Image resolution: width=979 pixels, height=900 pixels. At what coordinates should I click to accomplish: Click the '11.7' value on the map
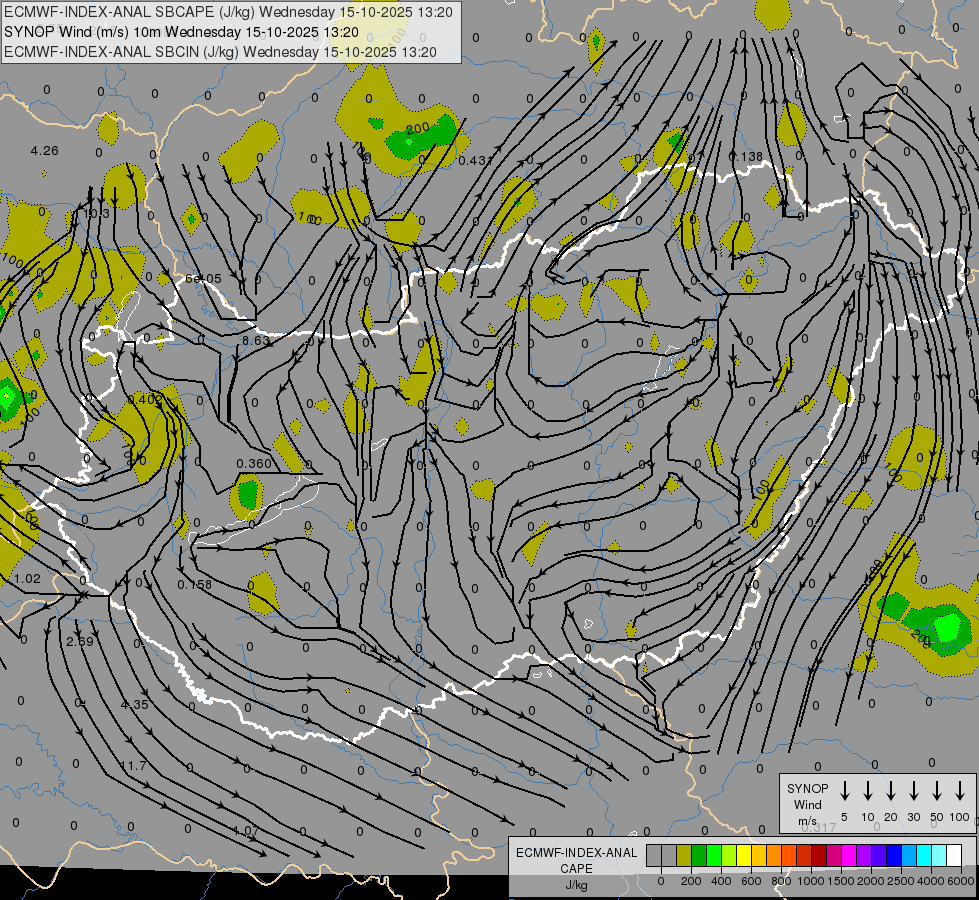(x=133, y=766)
